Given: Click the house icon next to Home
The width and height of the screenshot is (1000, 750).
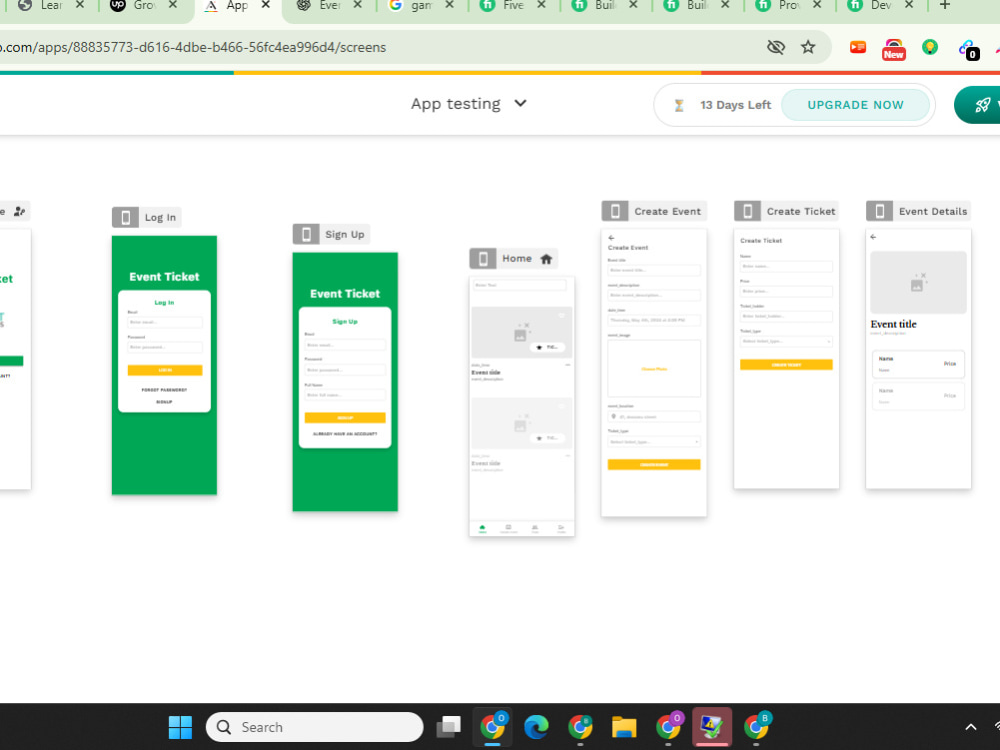Looking at the screenshot, I should (x=546, y=259).
